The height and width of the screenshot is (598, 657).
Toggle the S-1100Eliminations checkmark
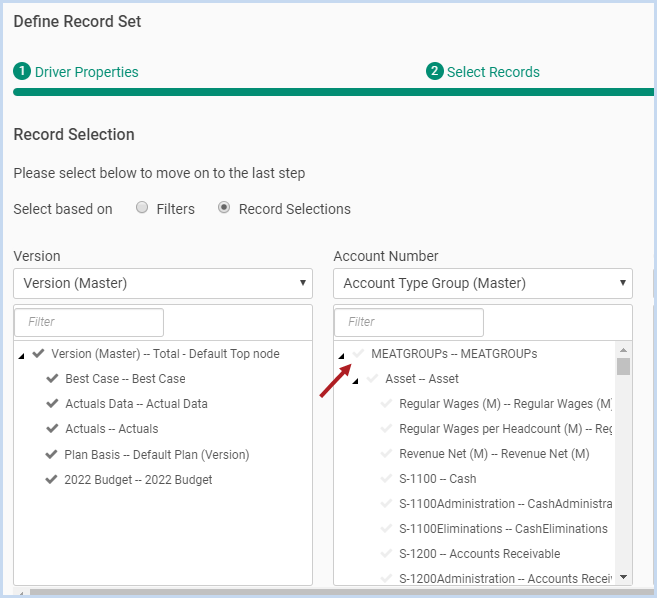(x=386, y=528)
